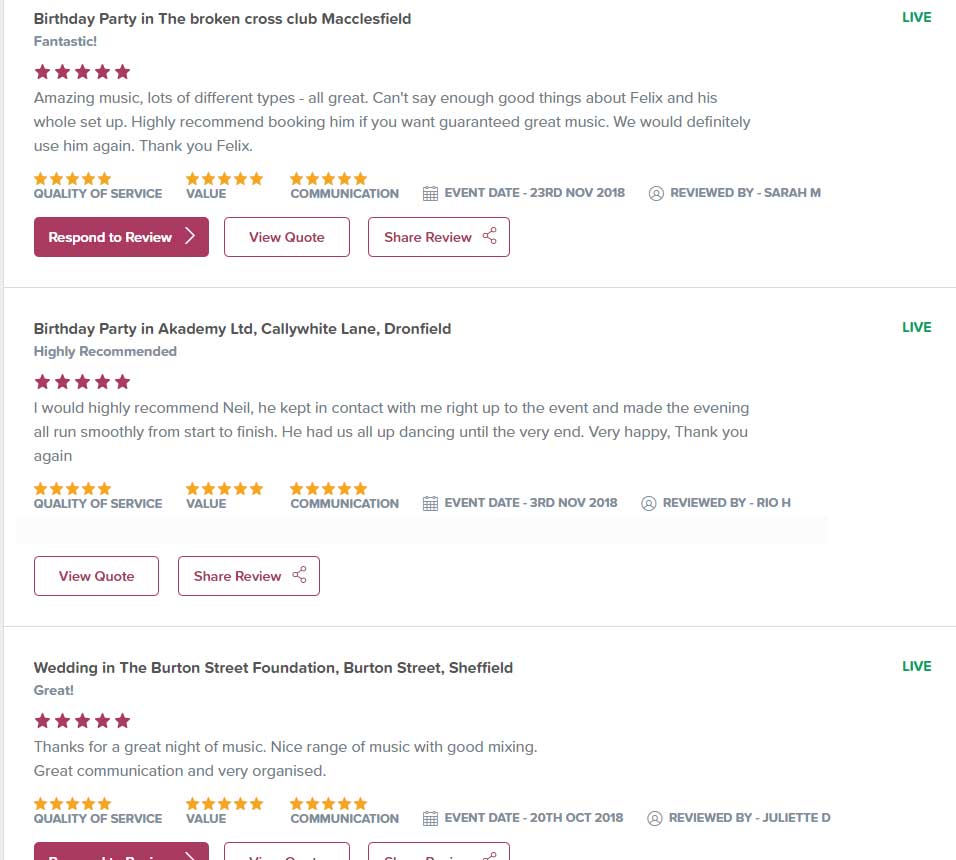Click LIVE status on Sheffield wedding review

(916, 666)
